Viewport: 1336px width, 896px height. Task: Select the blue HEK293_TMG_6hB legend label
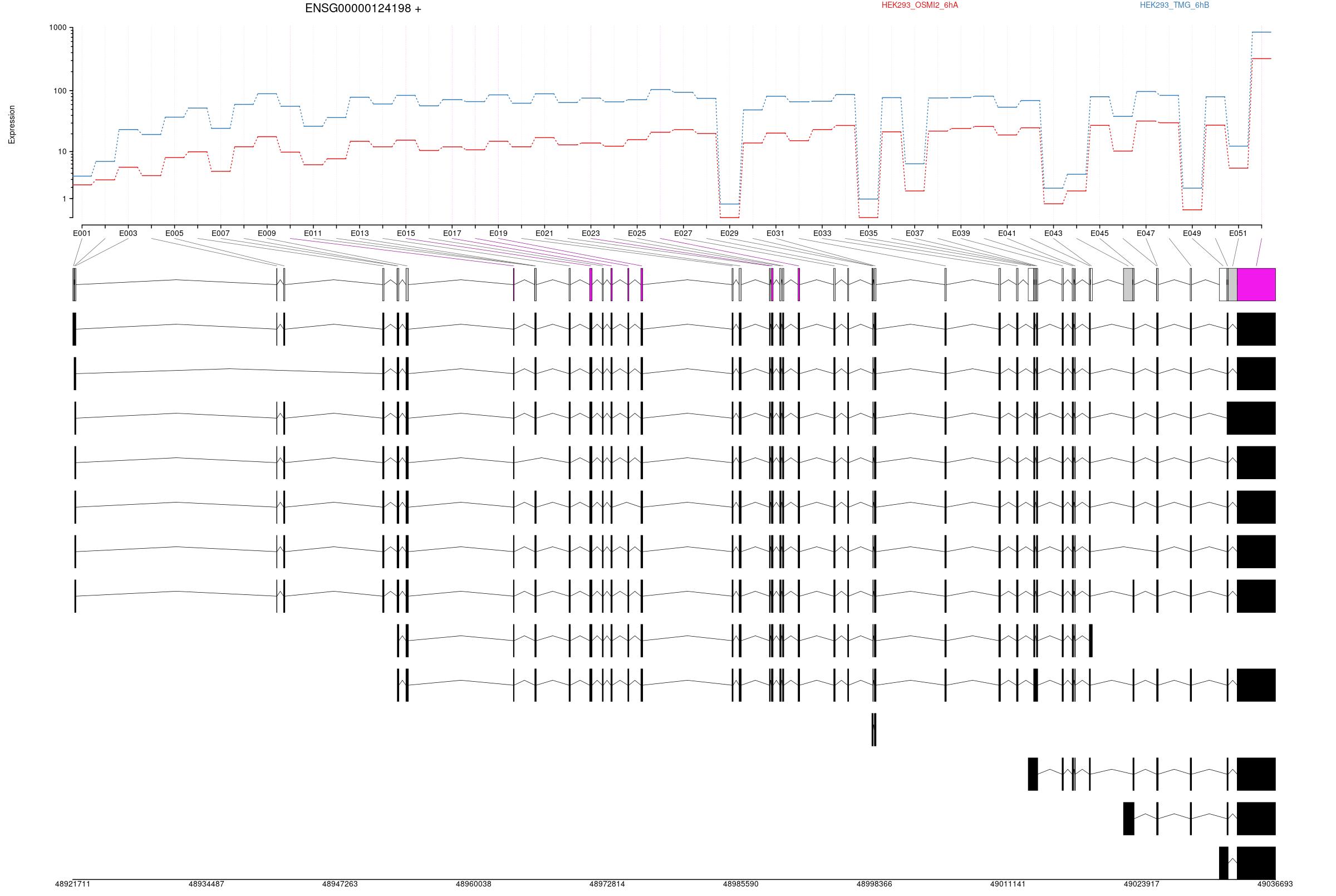pyautogui.click(x=1174, y=5)
